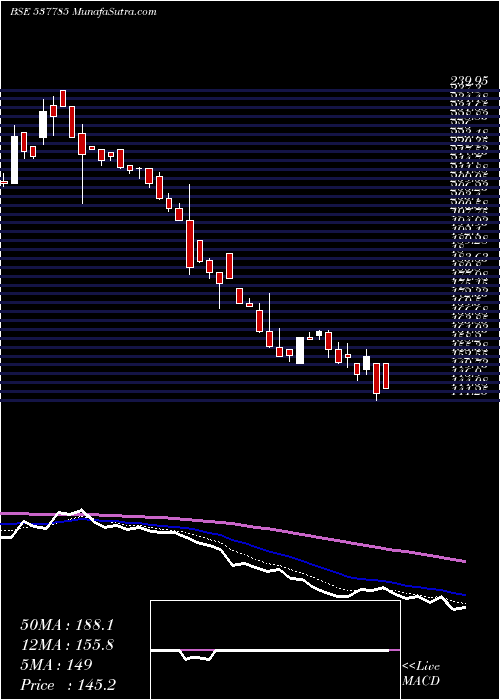Click the BSE 537785 MunafaSutra.com header text
This screenshot has height=700, width=500.
tap(83, 12)
